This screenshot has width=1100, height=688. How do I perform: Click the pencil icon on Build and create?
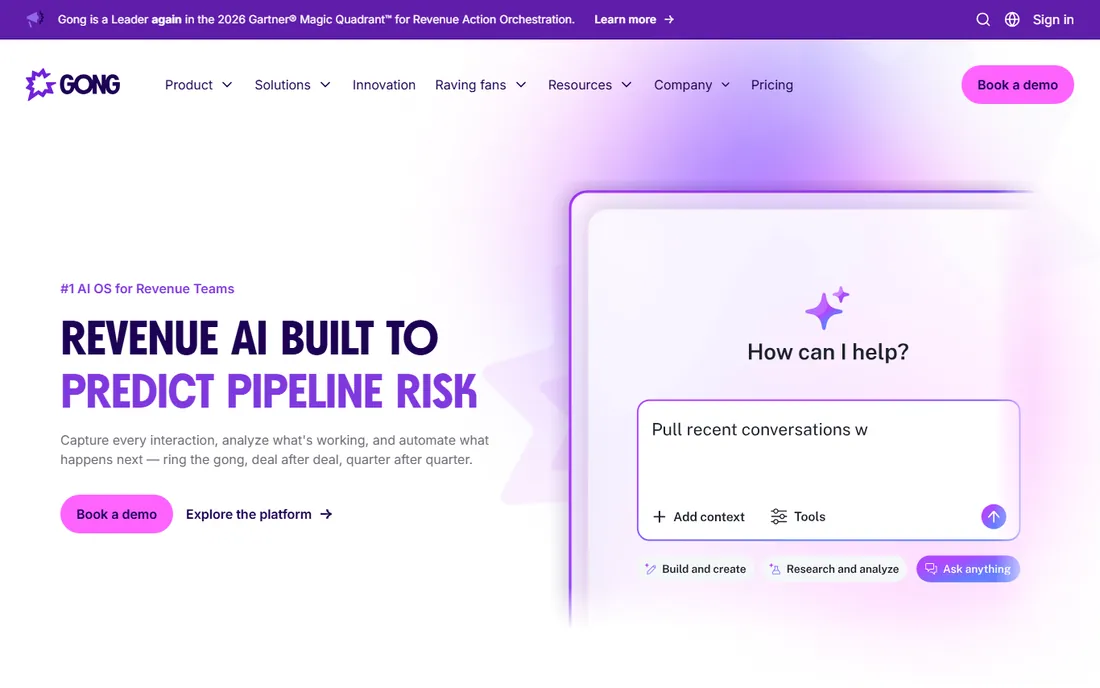pyautogui.click(x=650, y=569)
